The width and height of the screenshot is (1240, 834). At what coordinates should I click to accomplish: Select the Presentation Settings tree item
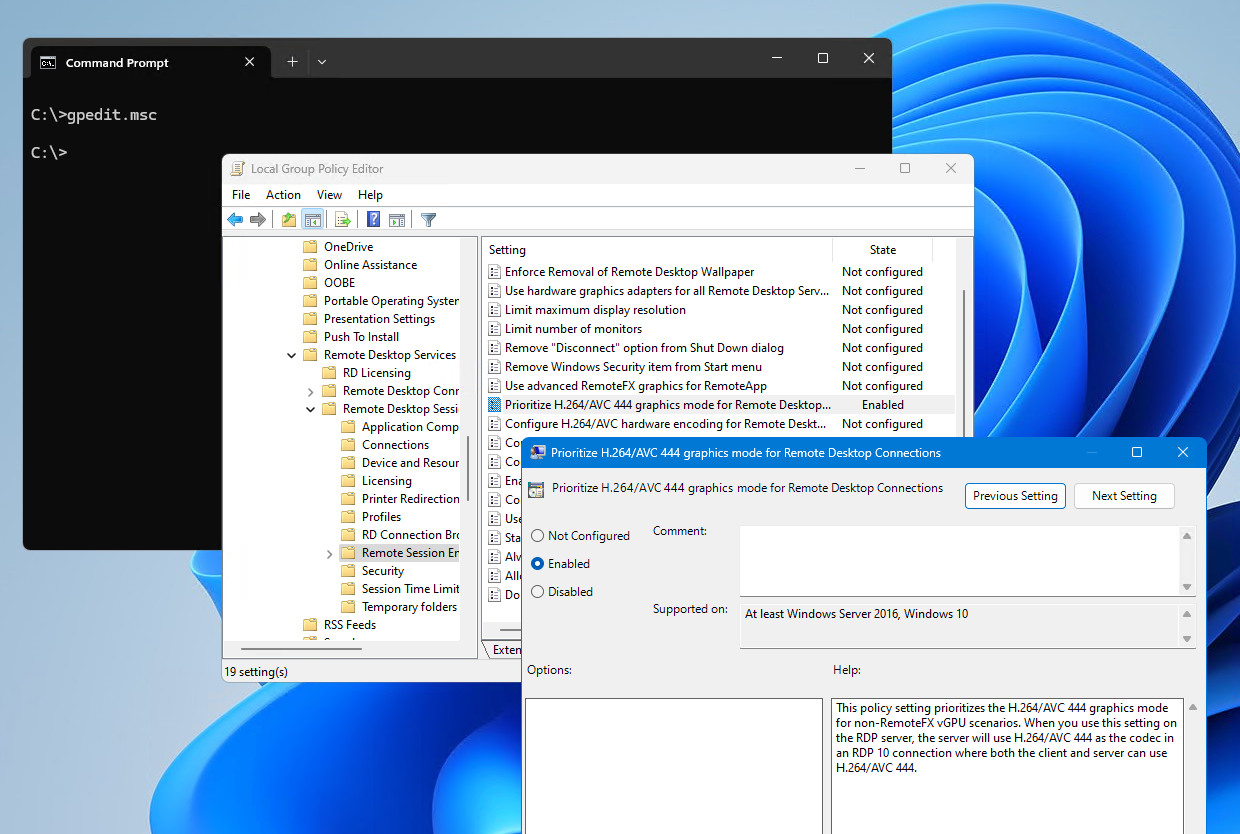click(x=379, y=319)
